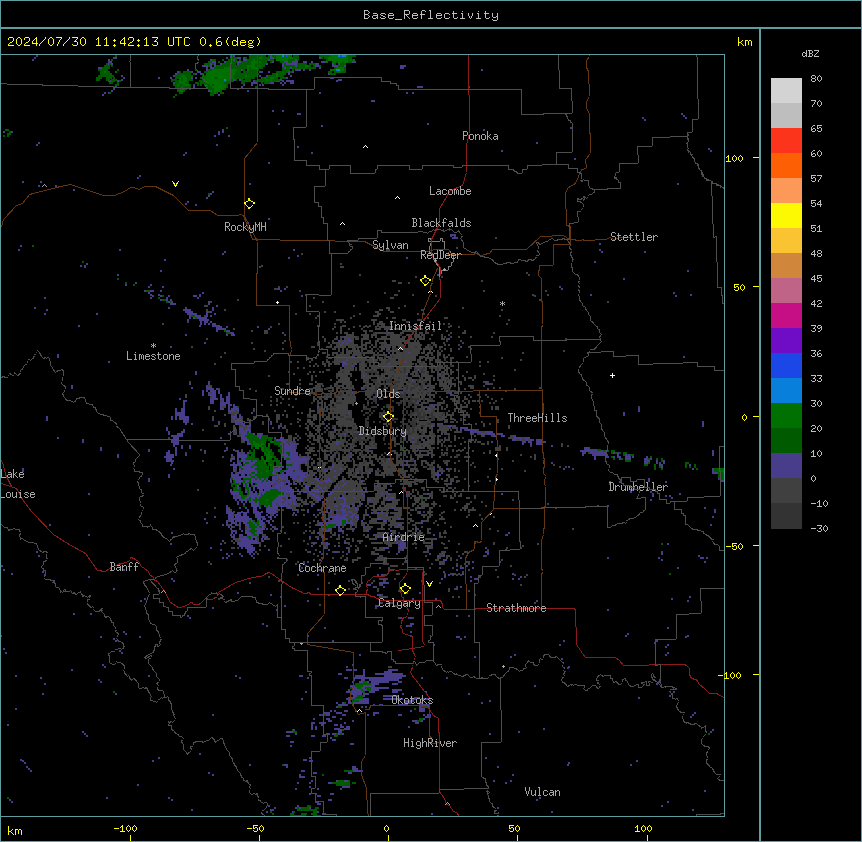The width and height of the screenshot is (862, 842).
Task: Click the Lake Louise label
Action: click(18, 484)
